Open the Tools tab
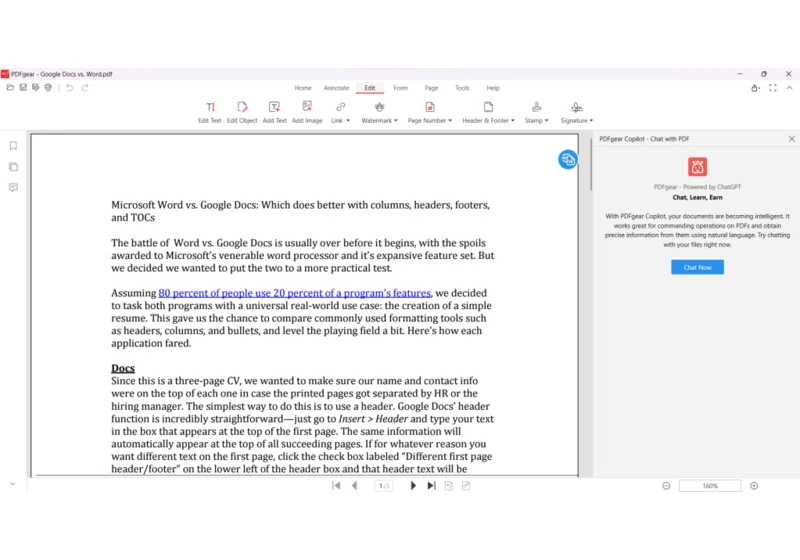Screen dimensions: 800x560 pyautogui.click(x=462, y=88)
